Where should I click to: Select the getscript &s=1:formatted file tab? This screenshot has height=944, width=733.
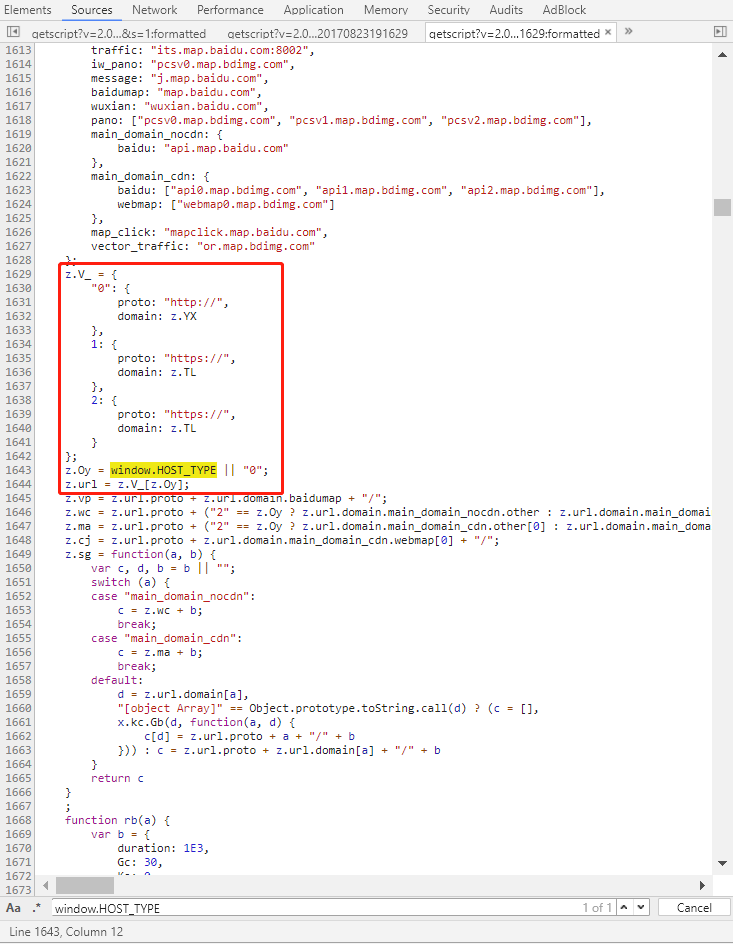point(119,34)
